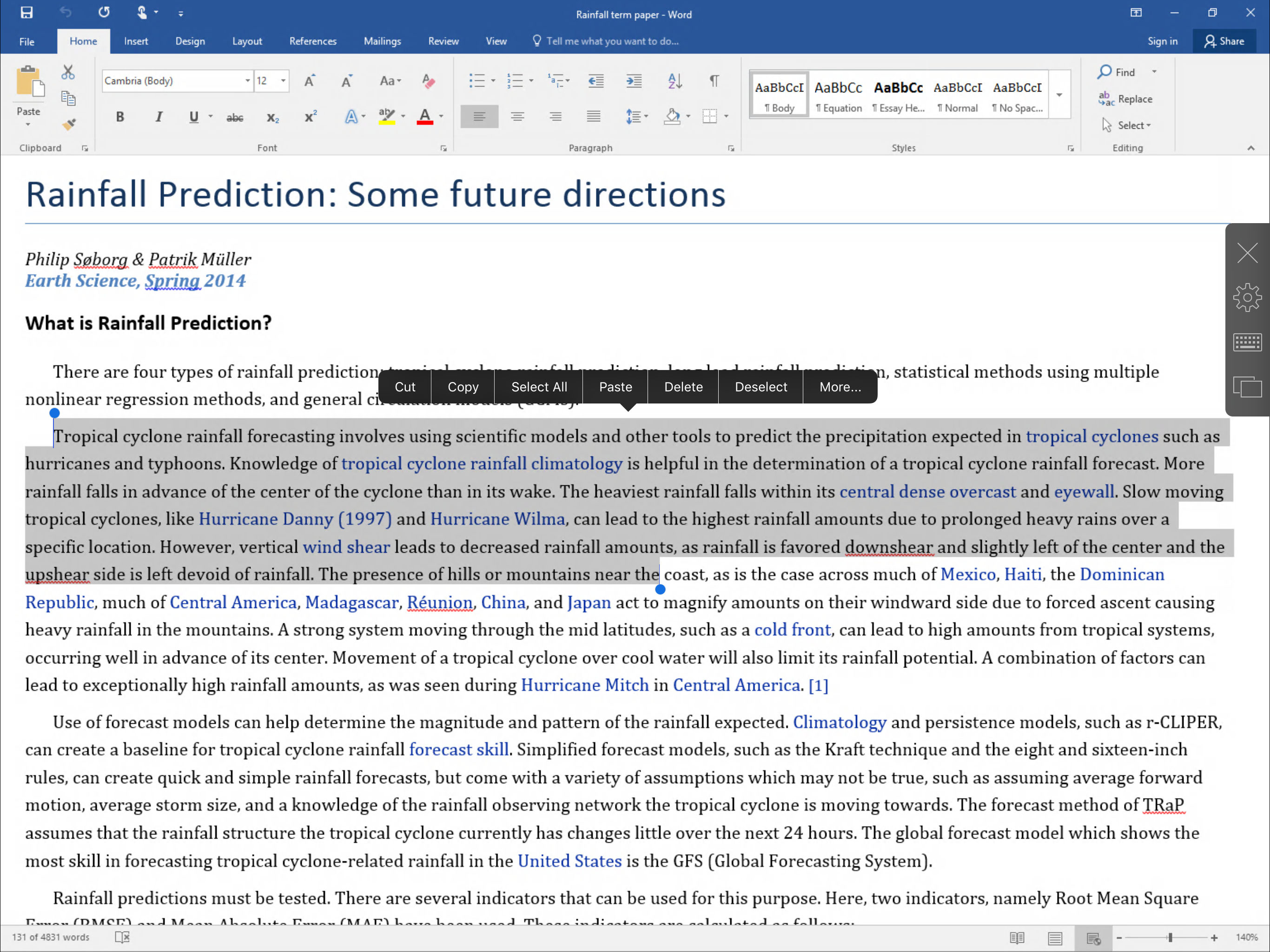Viewport: 1270px width, 952px height.
Task: Click More... in popup menu
Action: coord(840,387)
